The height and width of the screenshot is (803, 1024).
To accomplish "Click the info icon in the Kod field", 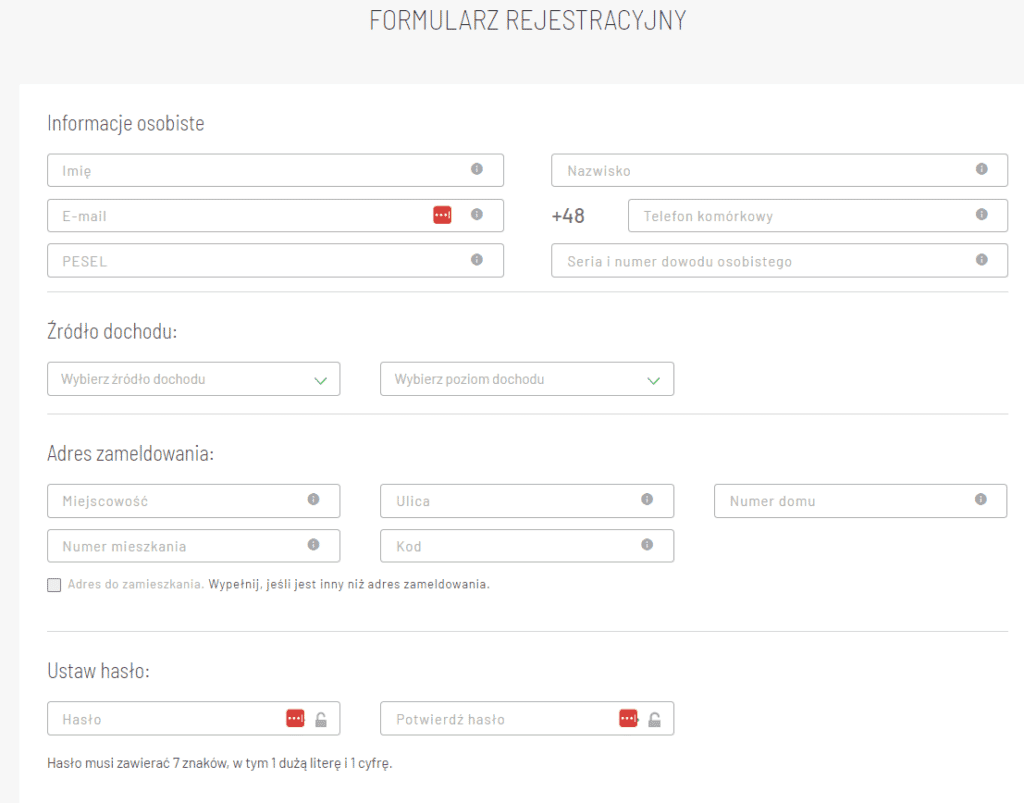I will tap(647, 545).
